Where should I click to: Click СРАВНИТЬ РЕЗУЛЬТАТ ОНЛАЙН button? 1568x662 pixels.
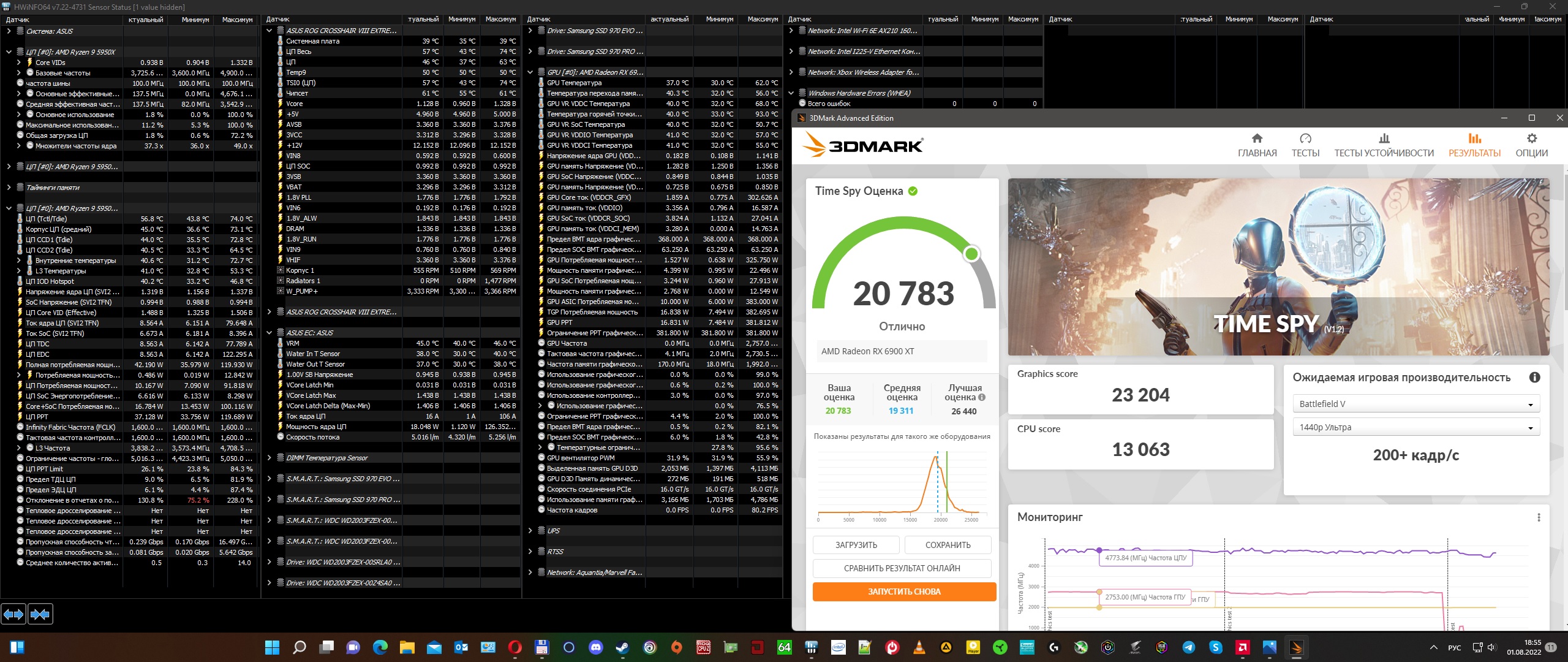pyautogui.click(x=902, y=568)
